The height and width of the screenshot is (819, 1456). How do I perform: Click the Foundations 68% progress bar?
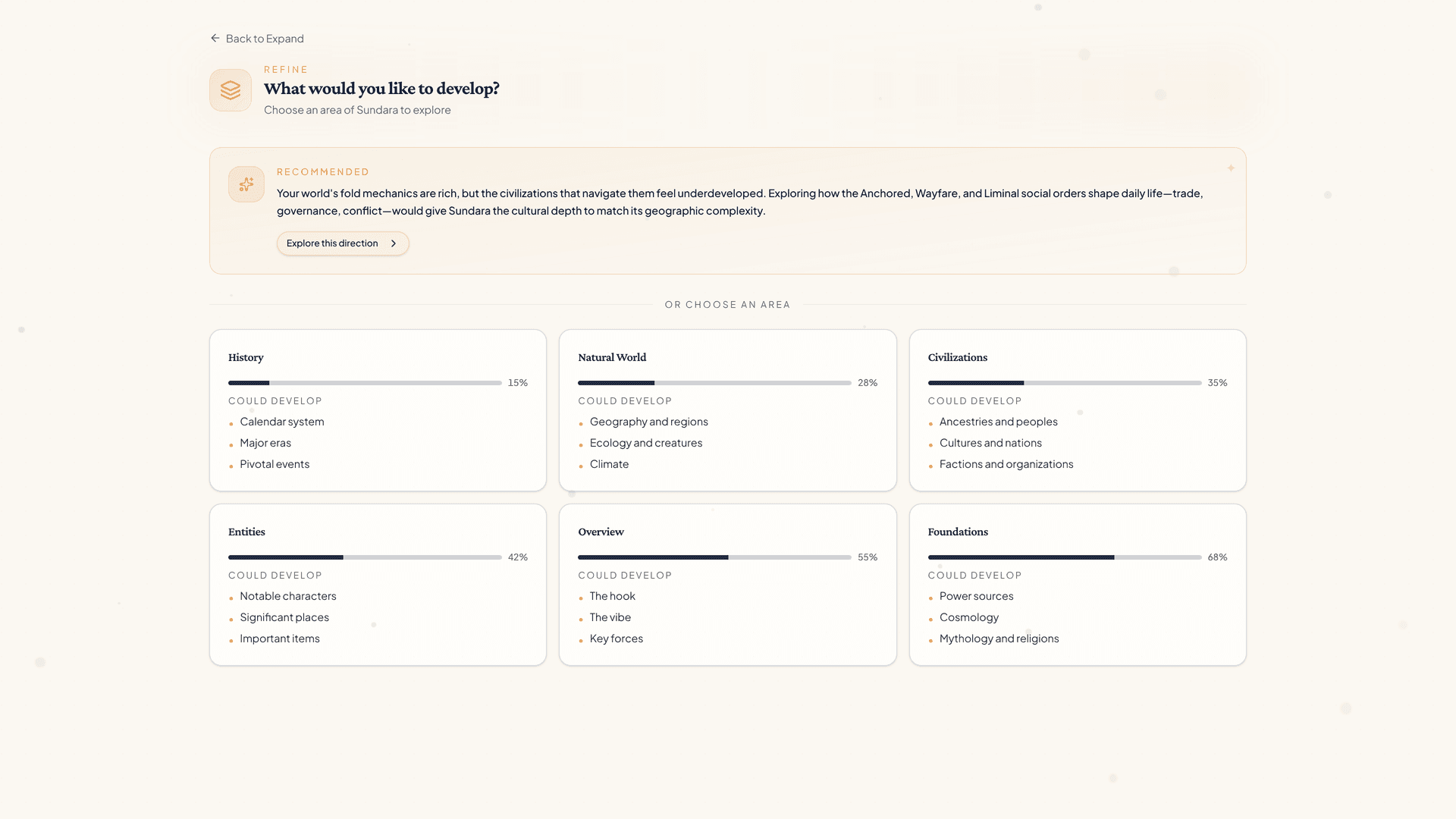(1064, 557)
